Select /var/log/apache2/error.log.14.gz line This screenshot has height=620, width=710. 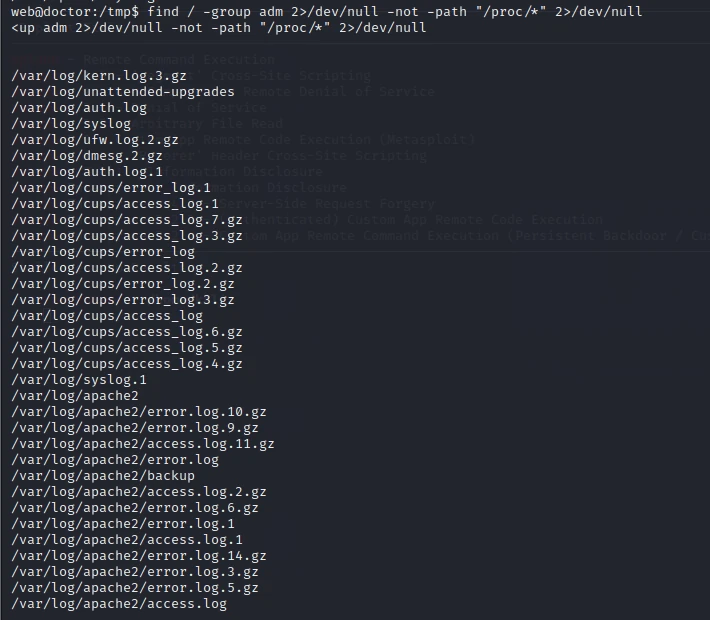point(139,556)
